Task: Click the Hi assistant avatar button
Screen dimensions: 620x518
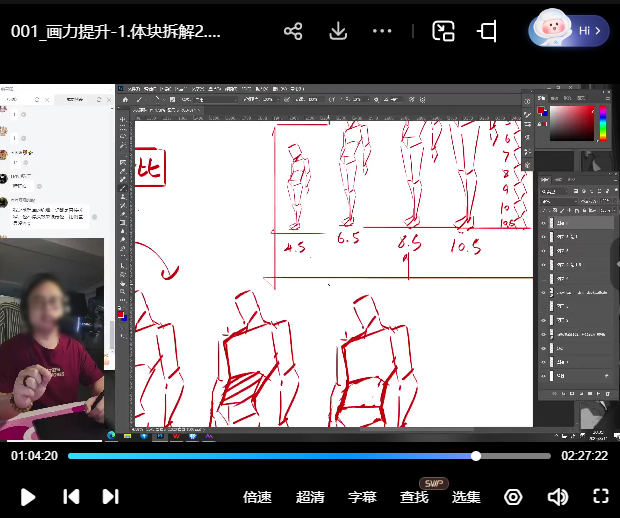Action: (x=569, y=30)
